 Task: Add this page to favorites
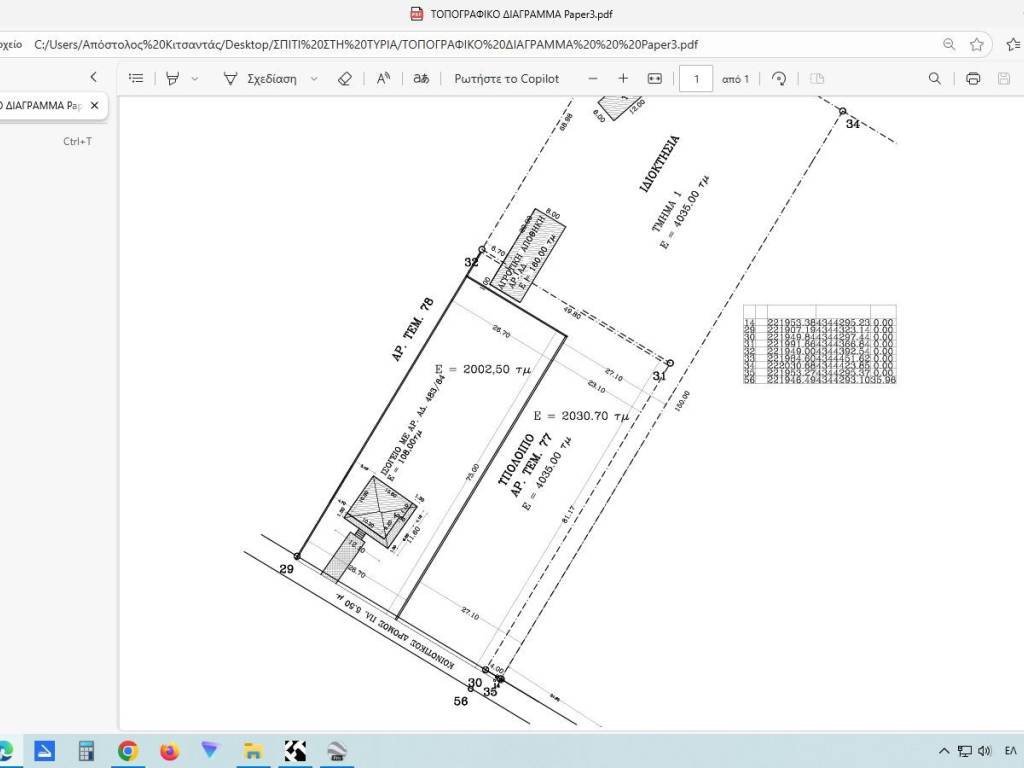point(977,44)
